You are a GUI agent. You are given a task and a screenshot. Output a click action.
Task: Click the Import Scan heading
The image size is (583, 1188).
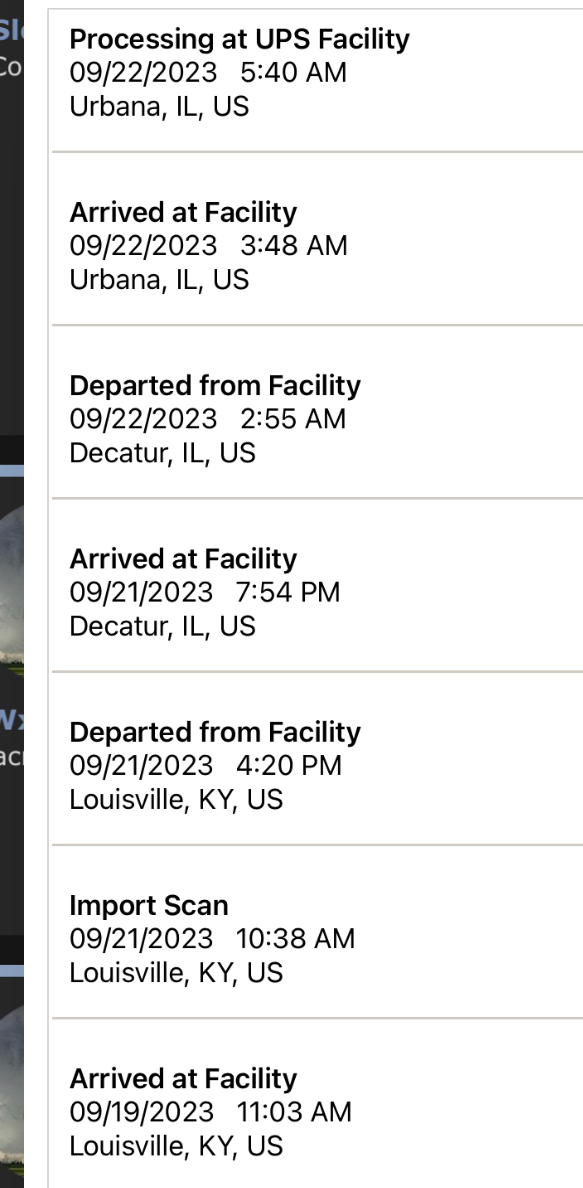click(149, 905)
